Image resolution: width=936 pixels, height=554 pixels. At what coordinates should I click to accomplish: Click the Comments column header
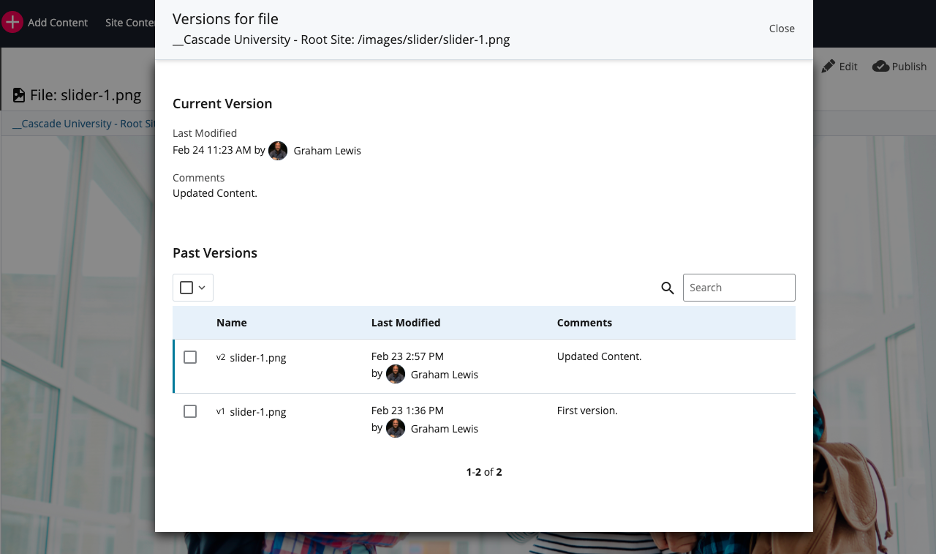(584, 322)
